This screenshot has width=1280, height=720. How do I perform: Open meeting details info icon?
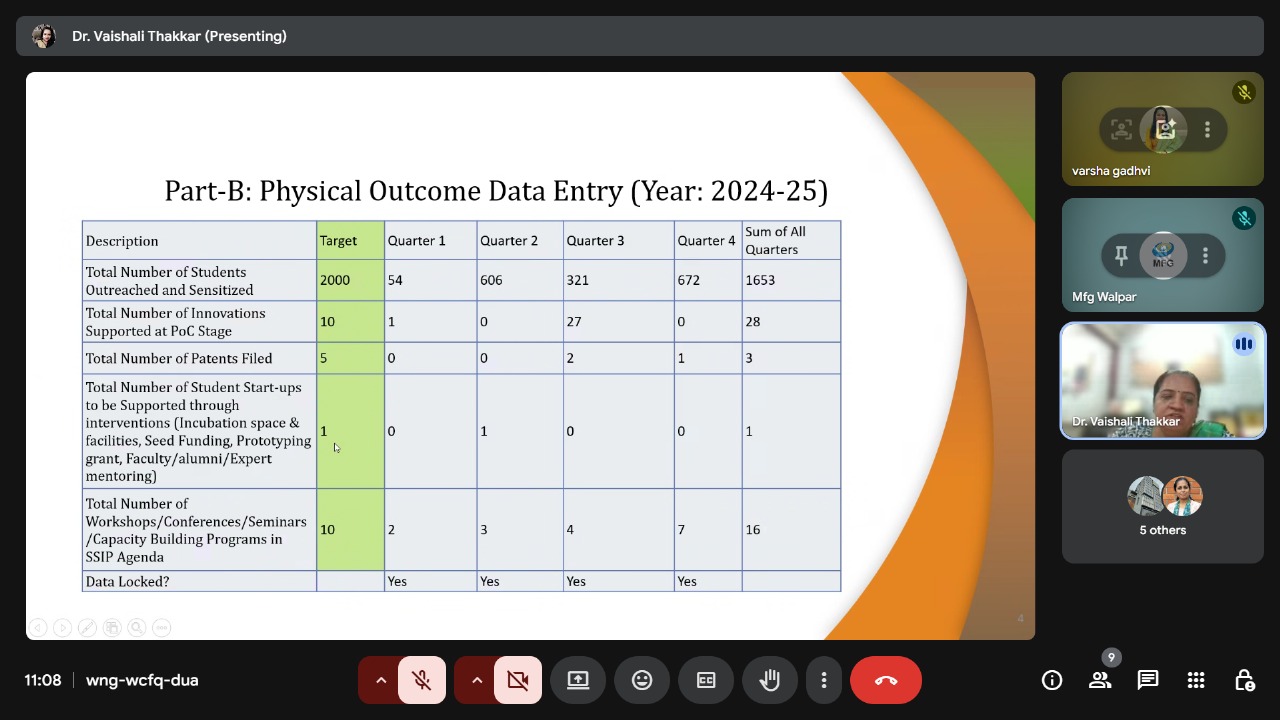point(1052,680)
